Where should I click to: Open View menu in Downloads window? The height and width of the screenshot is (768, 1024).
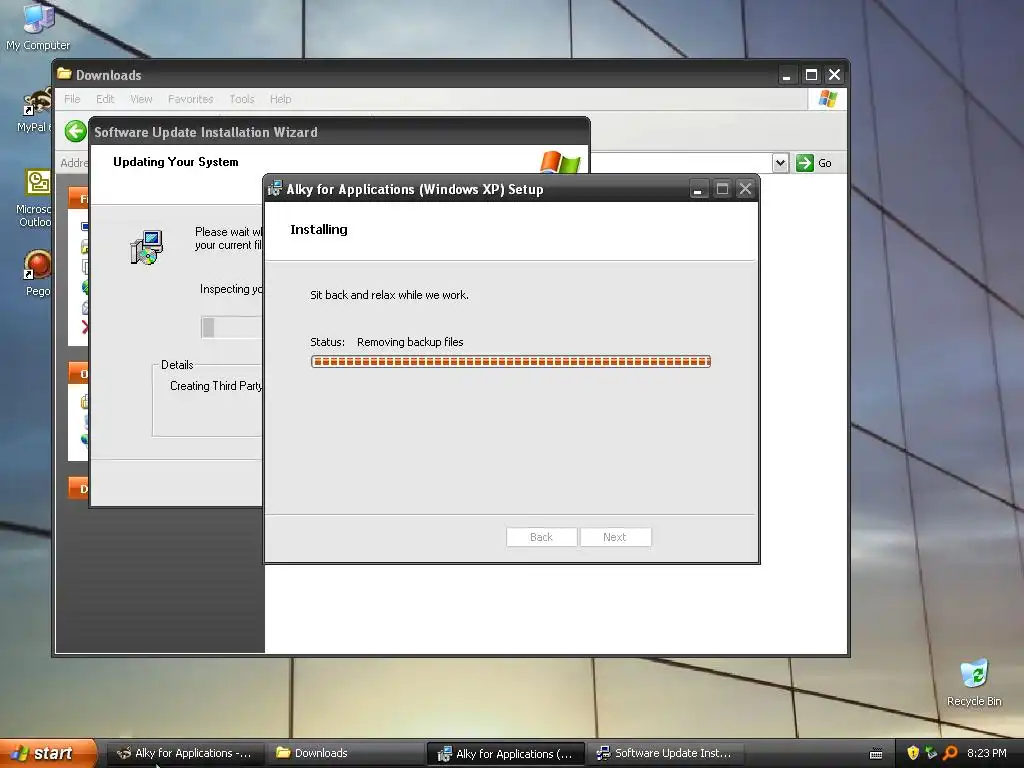point(141,99)
